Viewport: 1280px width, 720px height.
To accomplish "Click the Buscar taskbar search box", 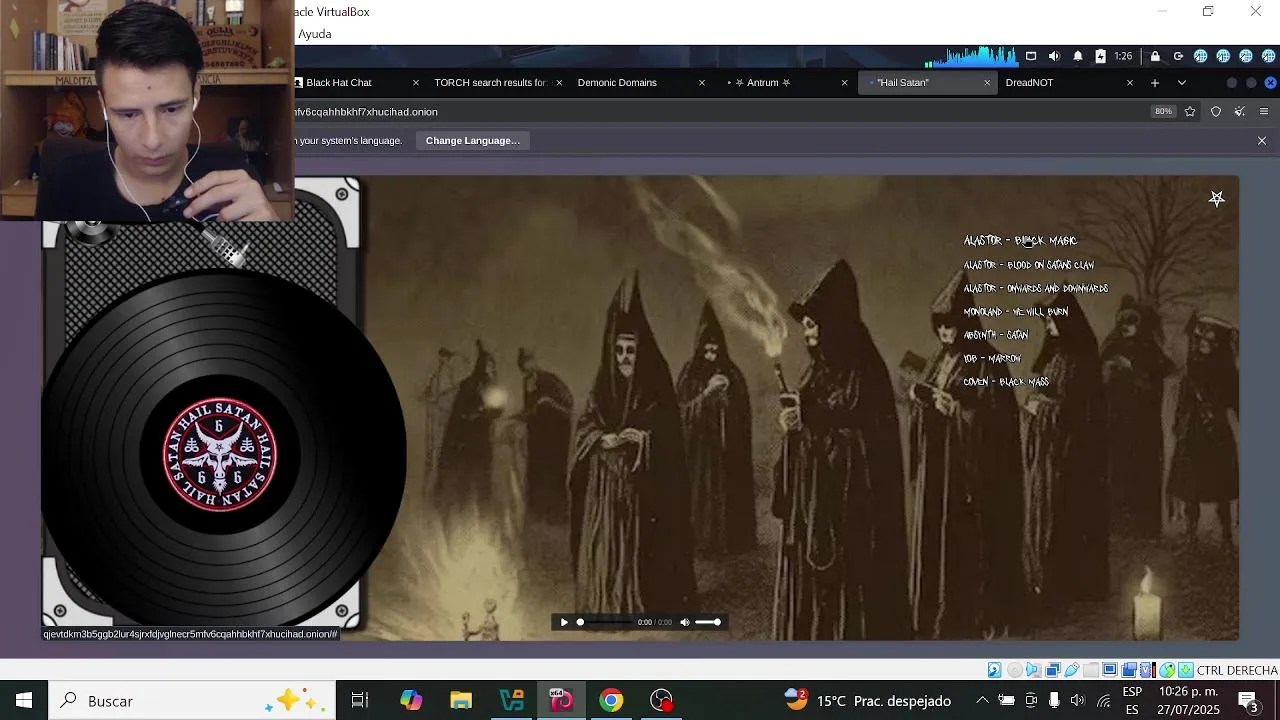I will click(x=192, y=701).
